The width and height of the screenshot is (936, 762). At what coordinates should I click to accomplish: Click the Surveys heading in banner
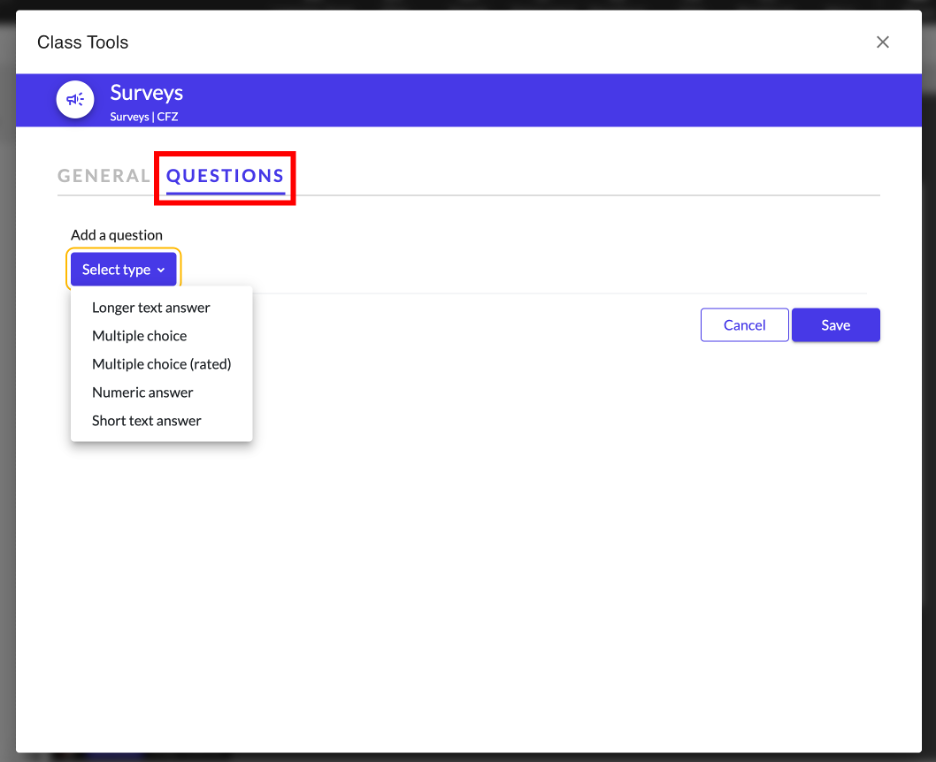coord(146,93)
